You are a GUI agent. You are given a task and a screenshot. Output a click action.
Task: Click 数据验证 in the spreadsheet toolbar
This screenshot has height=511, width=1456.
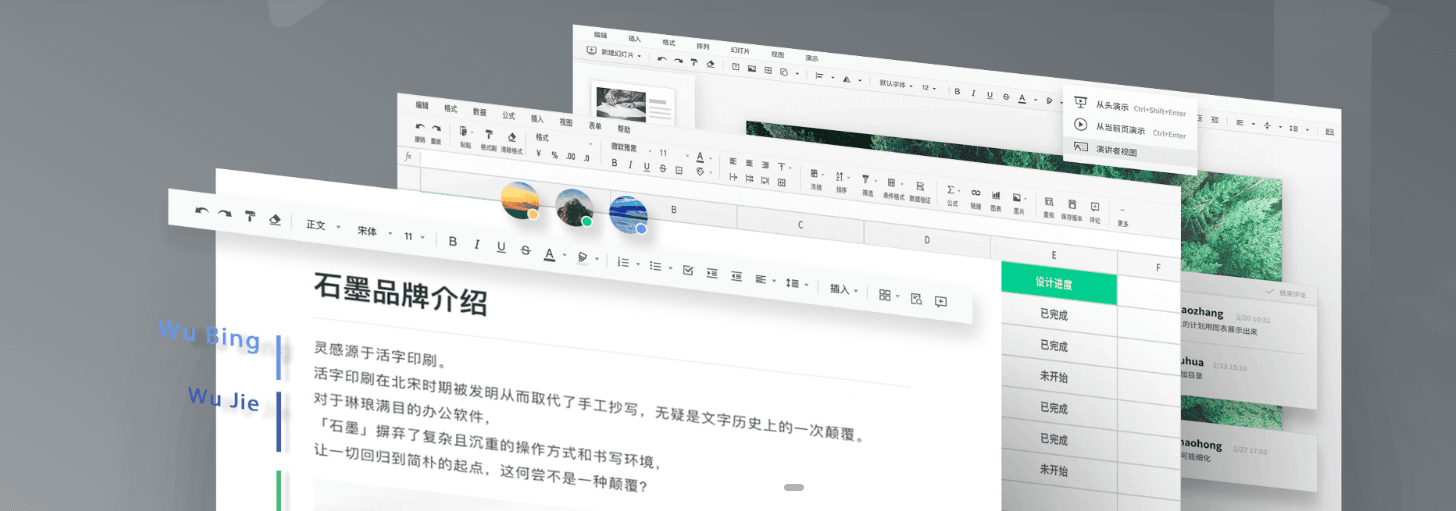920,193
